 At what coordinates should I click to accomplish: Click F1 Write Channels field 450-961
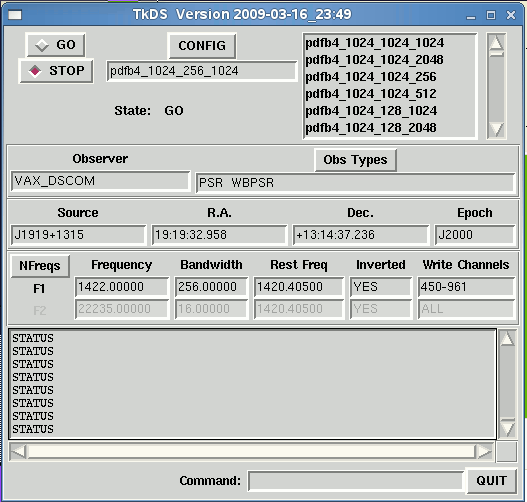[x=466, y=287]
